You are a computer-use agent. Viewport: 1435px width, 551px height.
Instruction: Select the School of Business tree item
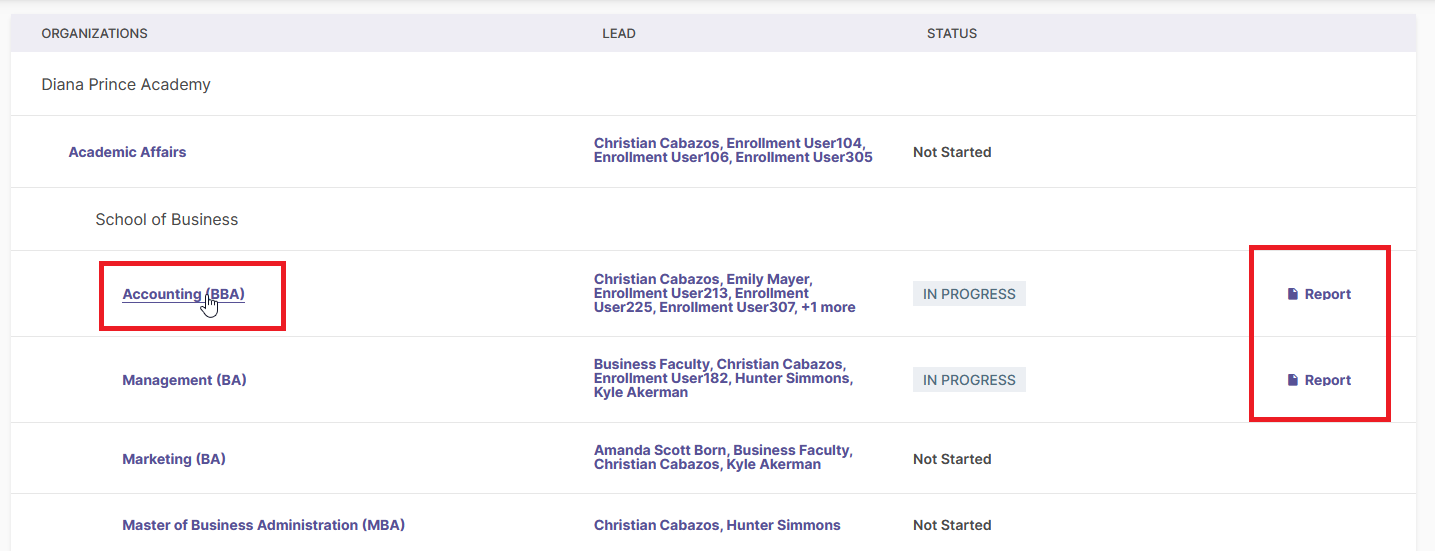[x=167, y=219]
